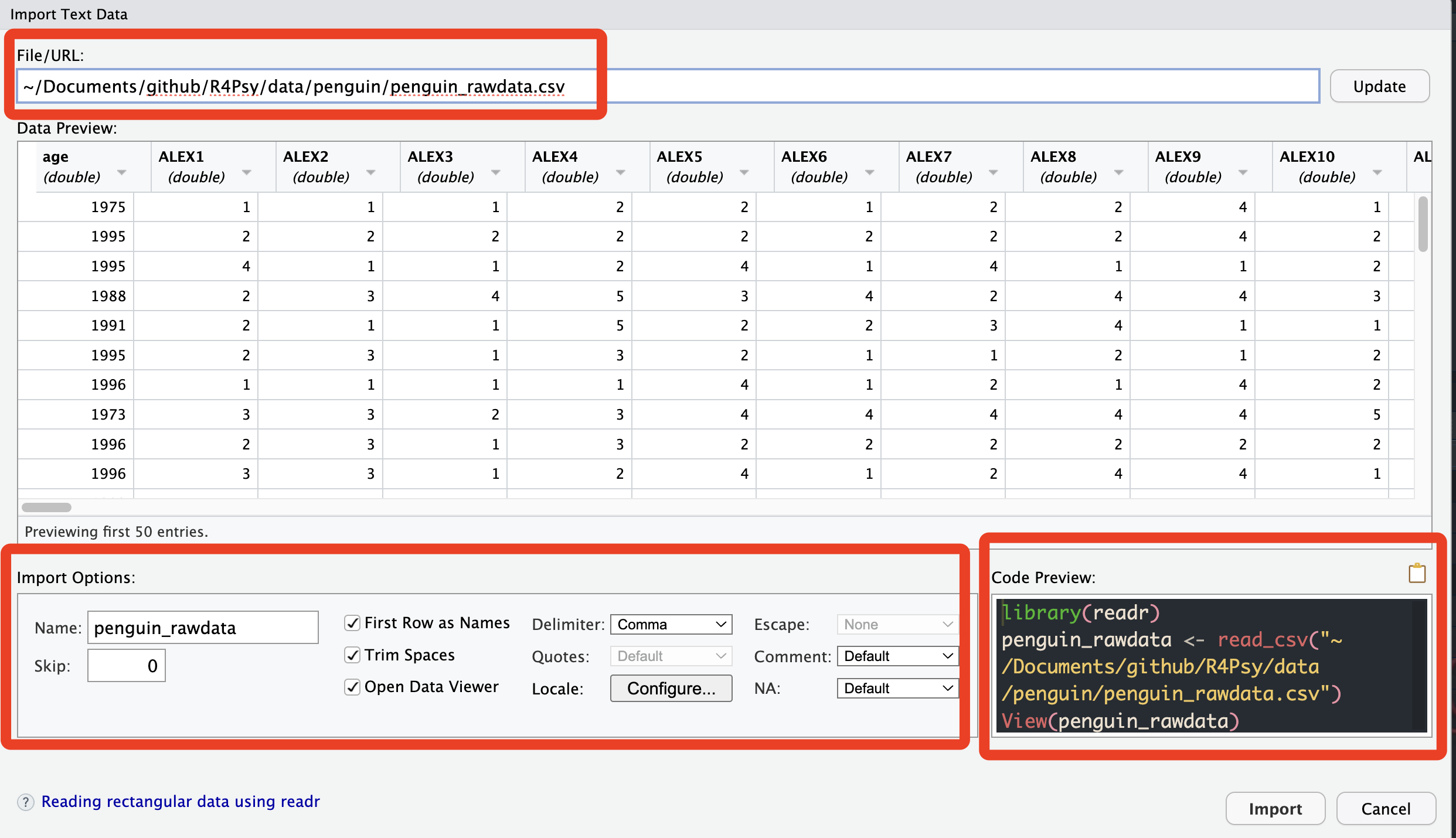The height and width of the screenshot is (838, 1456).
Task: Uncheck First Row as Names
Action: [352, 623]
